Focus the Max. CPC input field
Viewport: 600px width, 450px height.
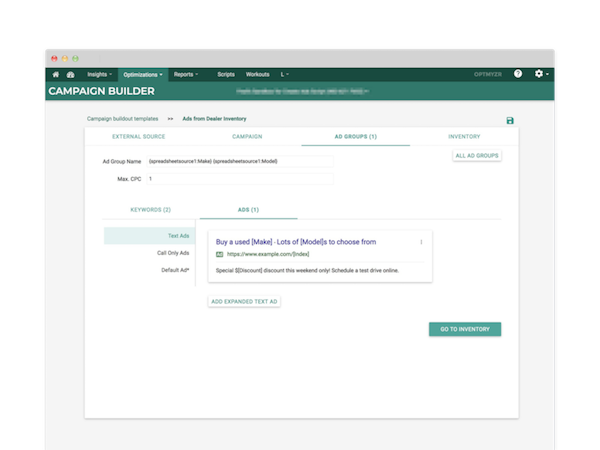click(240, 179)
